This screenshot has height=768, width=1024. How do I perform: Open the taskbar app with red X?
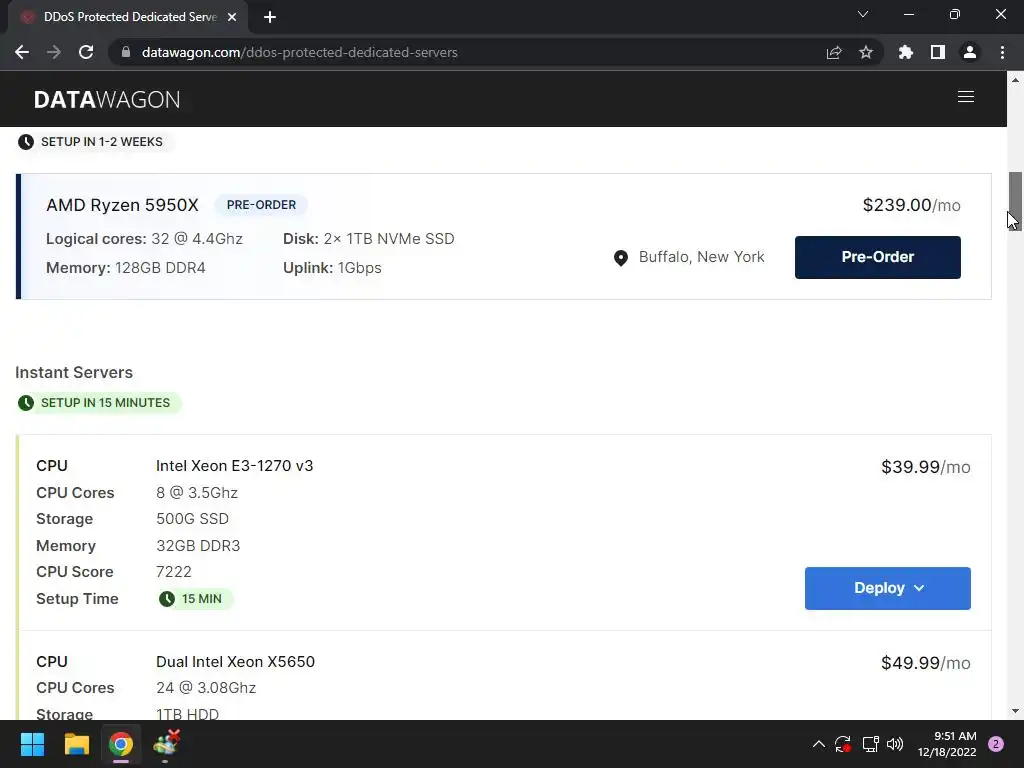pos(166,744)
